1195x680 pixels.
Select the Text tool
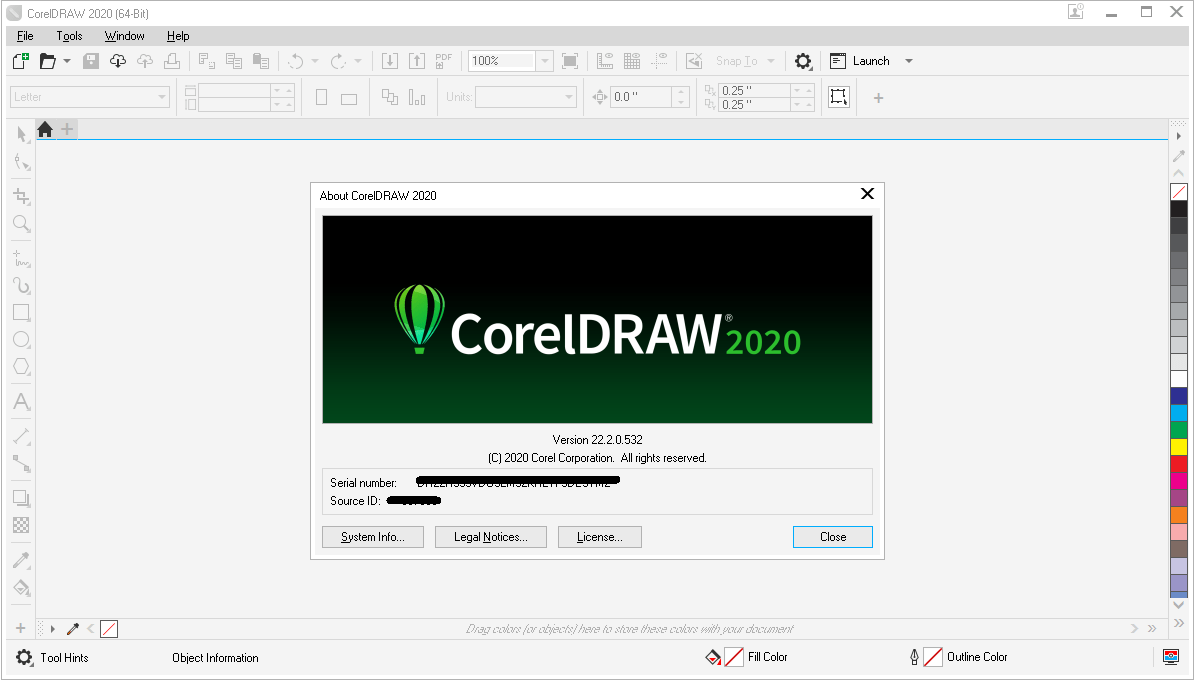tap(21, 402)
